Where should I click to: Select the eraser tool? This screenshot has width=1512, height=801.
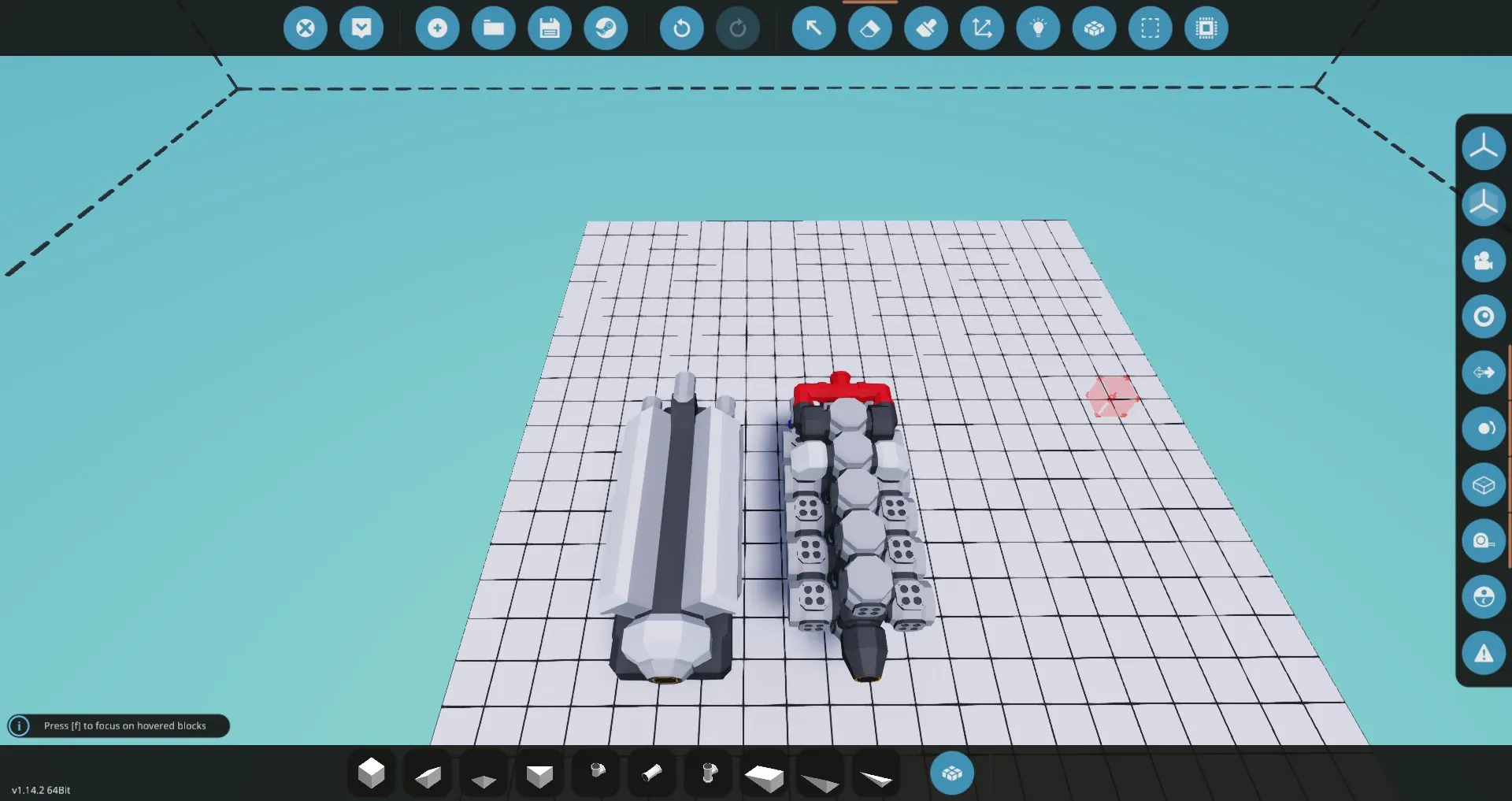coord(869,28)
